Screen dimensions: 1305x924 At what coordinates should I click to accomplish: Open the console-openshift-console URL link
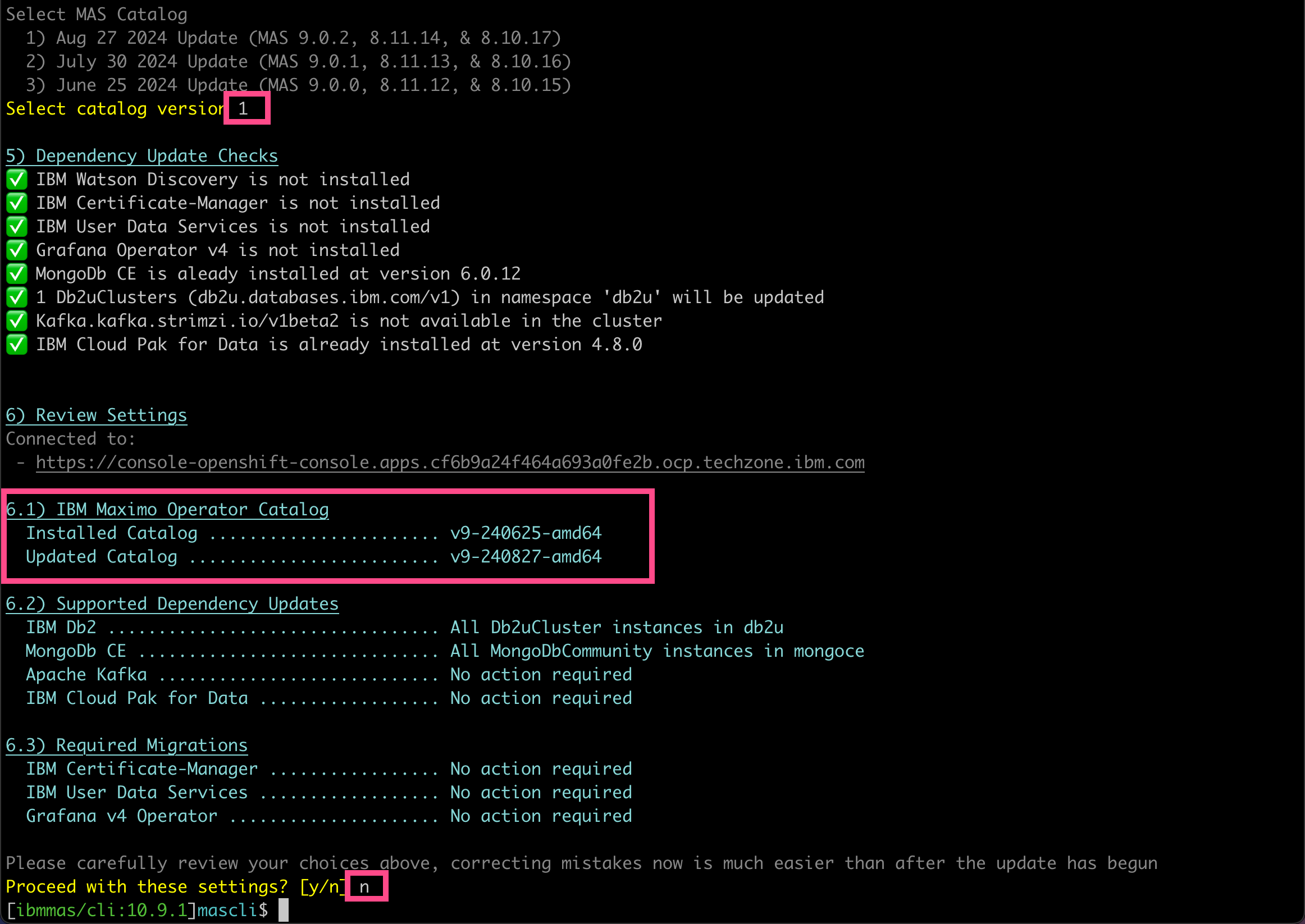pyautogui.click(x=450, y=463)
